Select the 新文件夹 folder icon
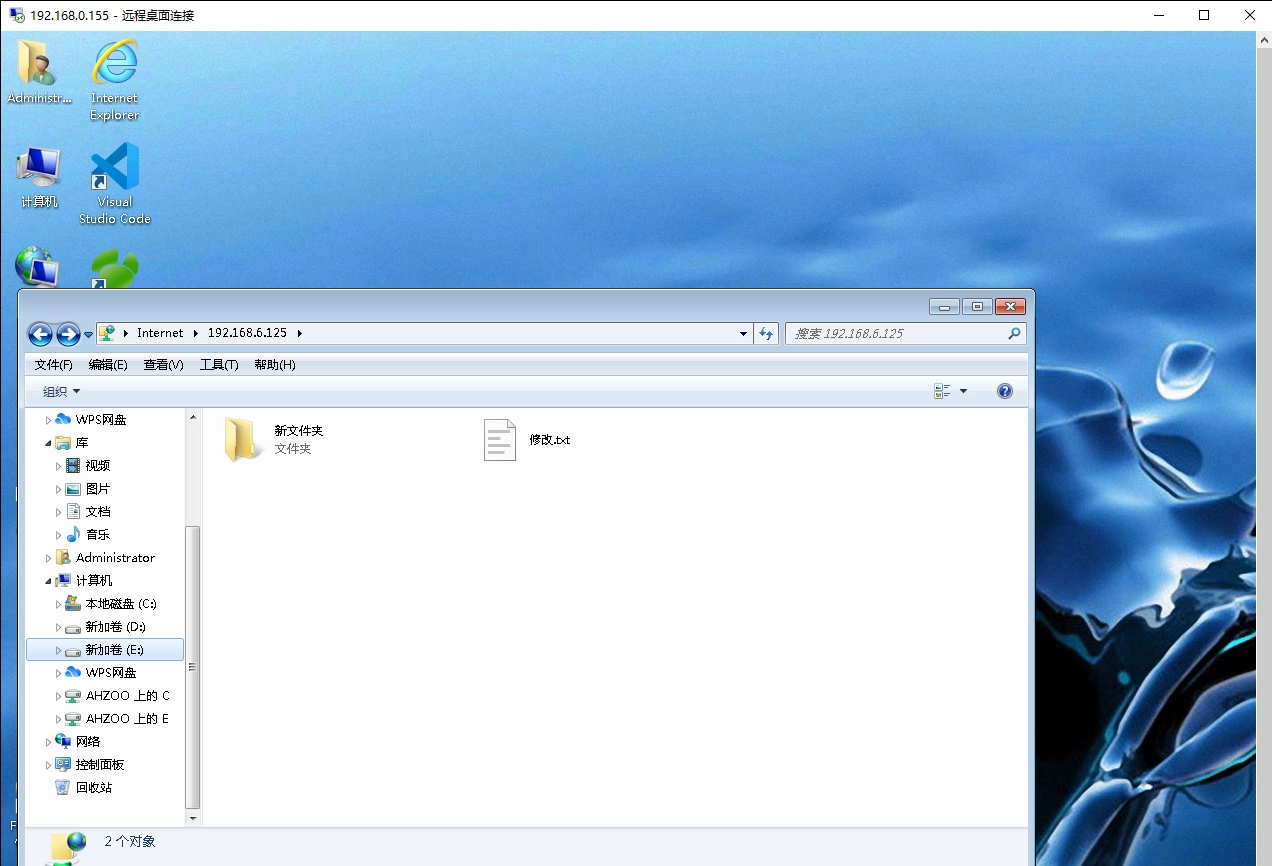1272x866 pixels. coord(243,440)
